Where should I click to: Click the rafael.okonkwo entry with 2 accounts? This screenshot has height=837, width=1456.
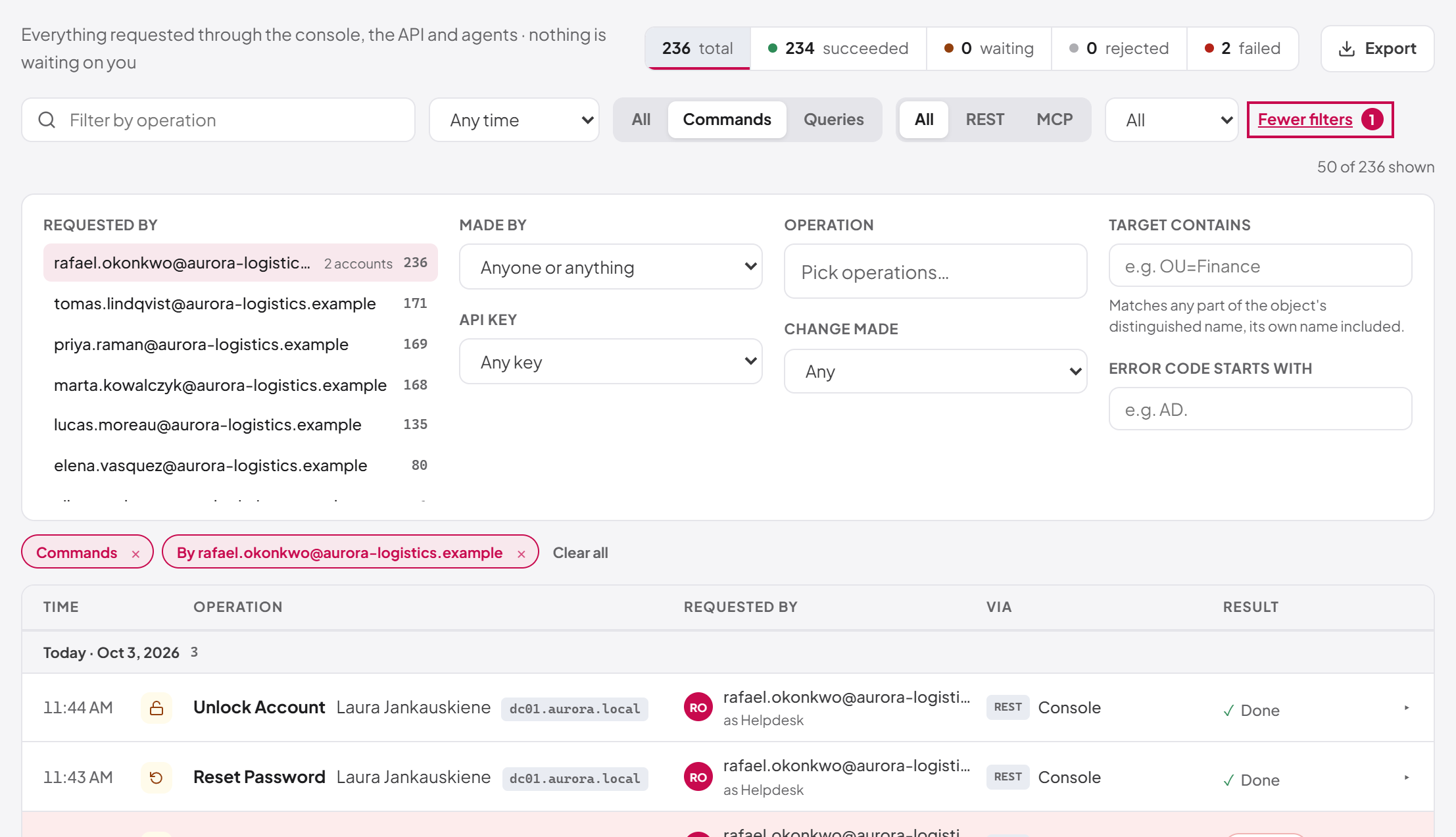(x=241, y=263)
